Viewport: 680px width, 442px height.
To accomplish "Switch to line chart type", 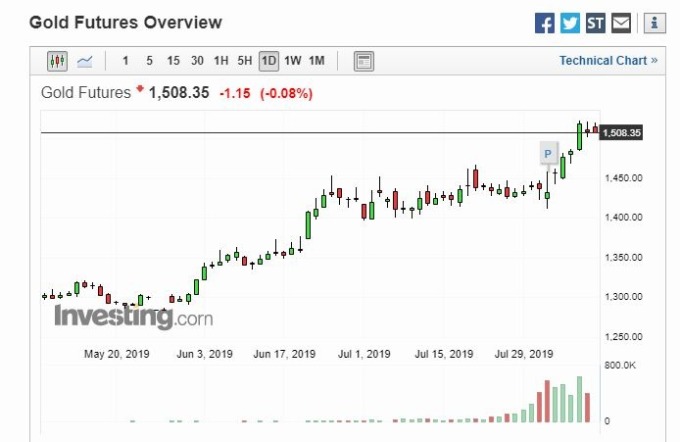I will pos(85,61).
